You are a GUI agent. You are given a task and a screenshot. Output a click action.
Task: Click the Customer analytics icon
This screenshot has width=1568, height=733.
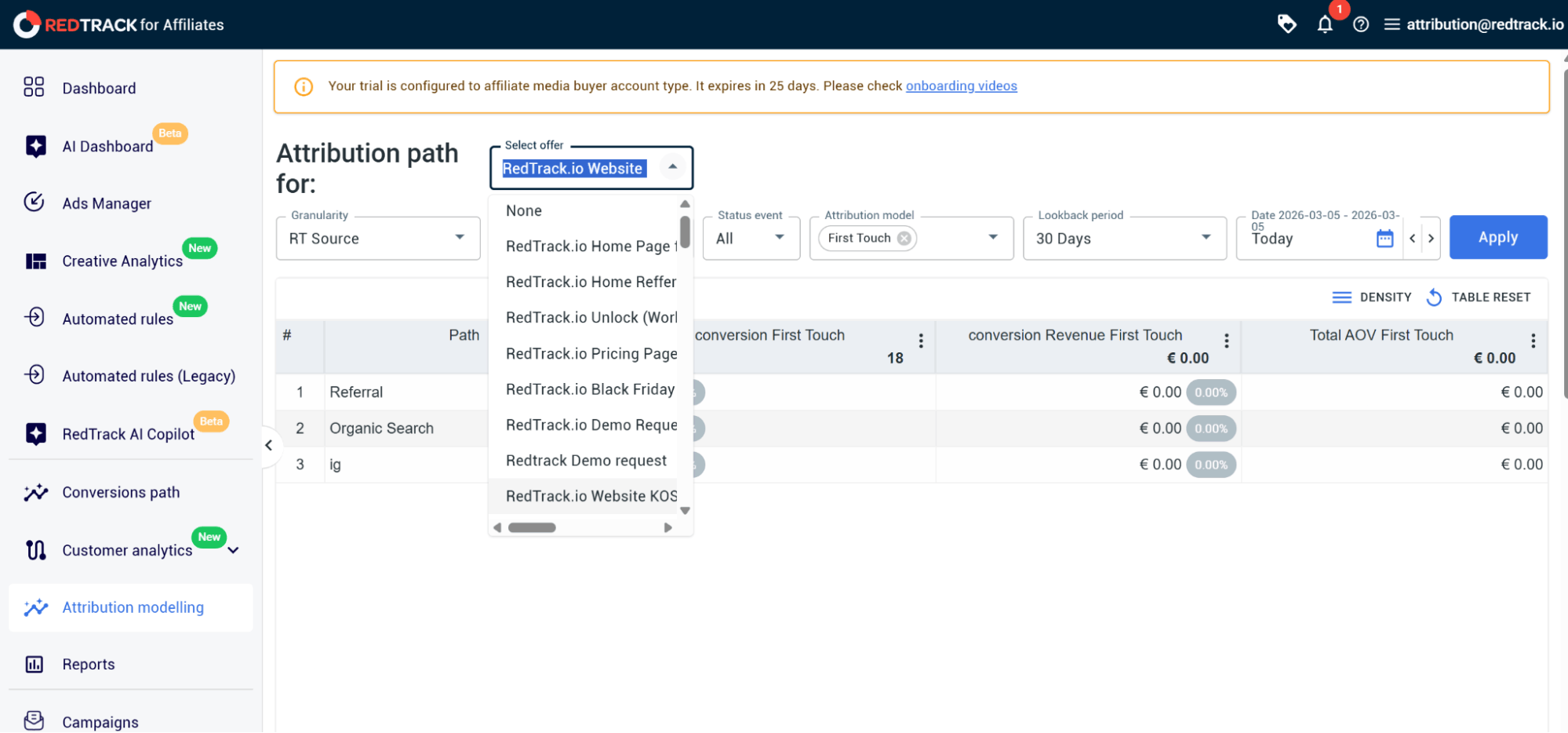click(35, 549)
